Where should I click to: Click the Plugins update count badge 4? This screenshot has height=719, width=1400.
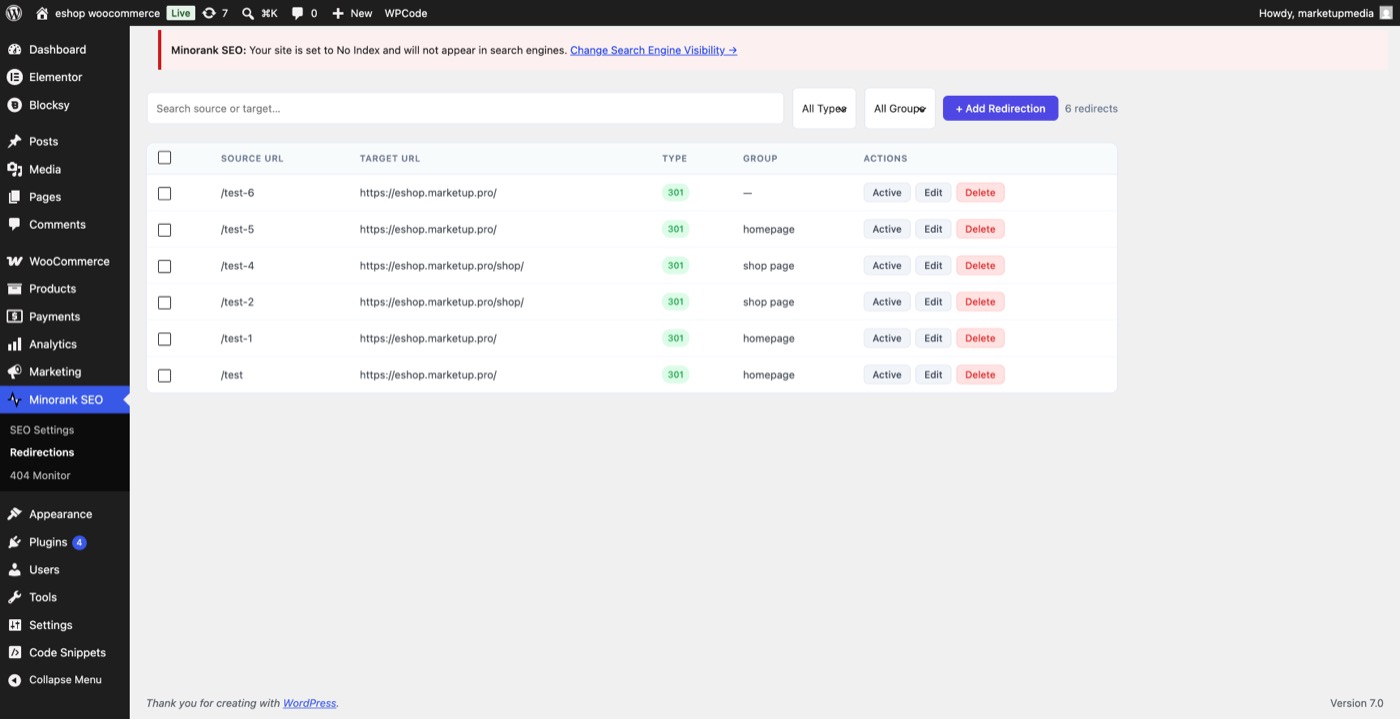pos(79,542)
